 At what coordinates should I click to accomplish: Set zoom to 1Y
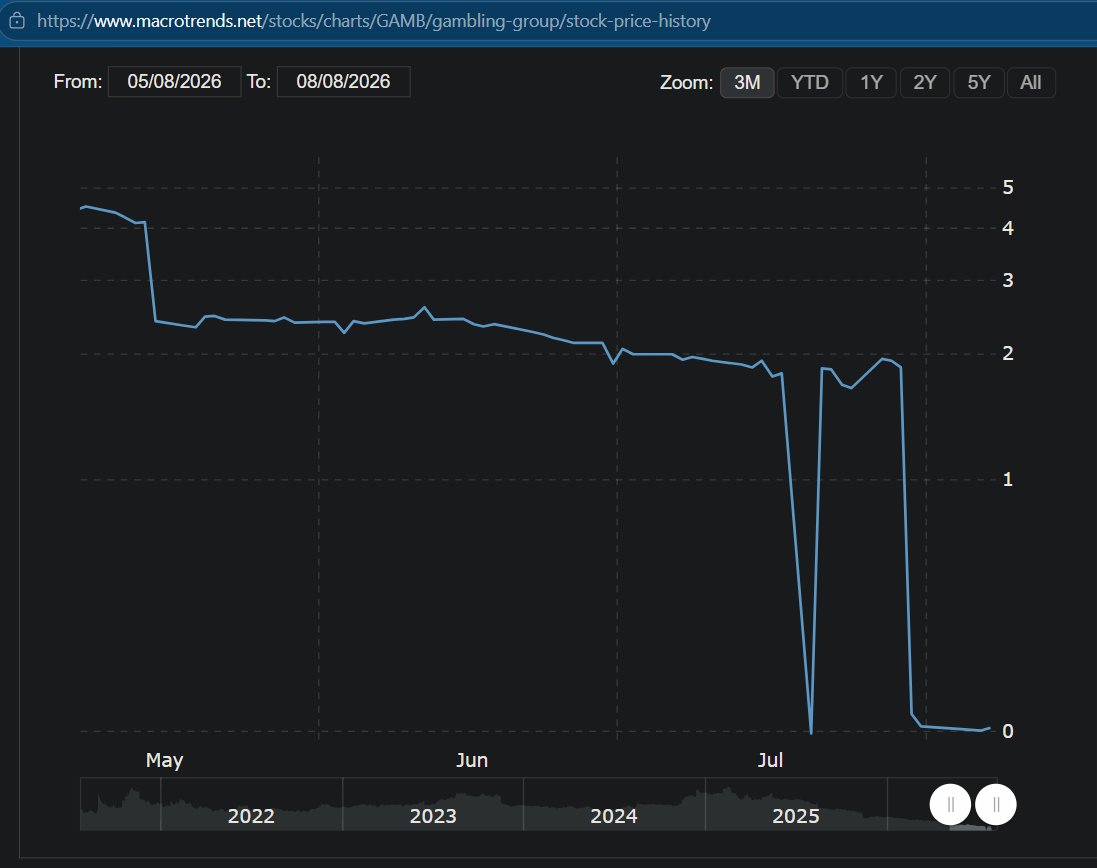click(871, 83)
